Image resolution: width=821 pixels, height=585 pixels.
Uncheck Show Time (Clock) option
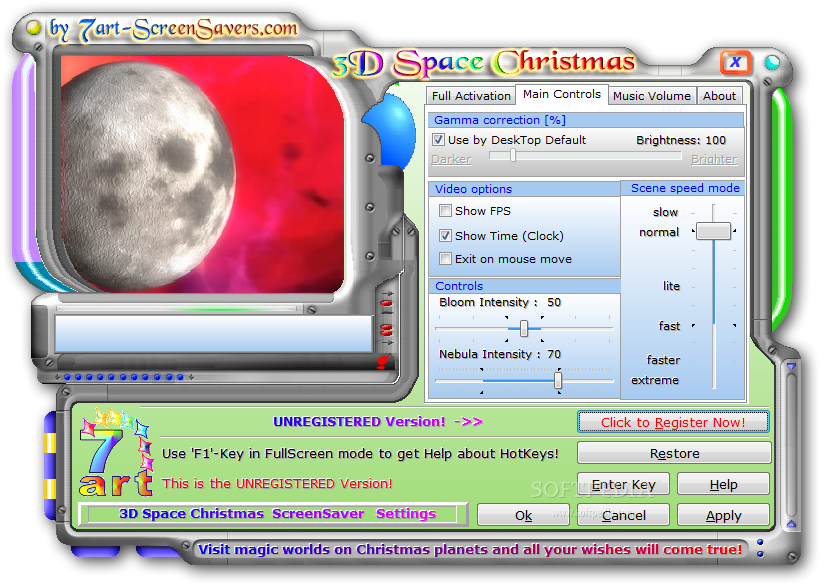coord(445,236)
